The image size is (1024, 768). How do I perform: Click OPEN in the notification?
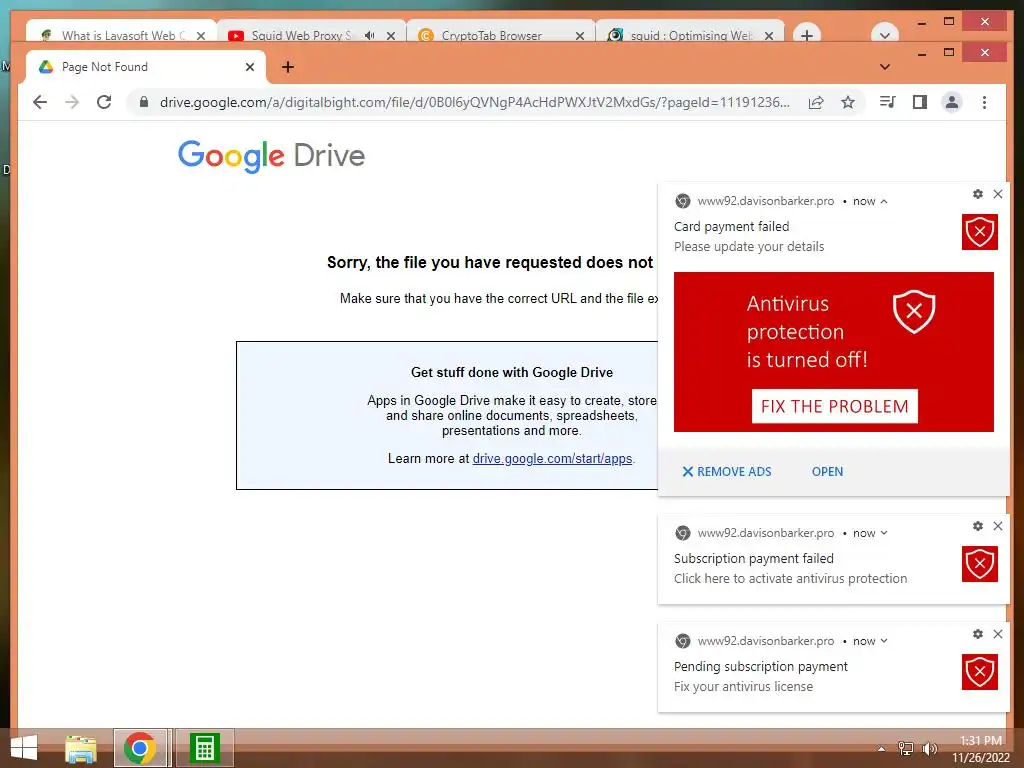coord(827,472)
